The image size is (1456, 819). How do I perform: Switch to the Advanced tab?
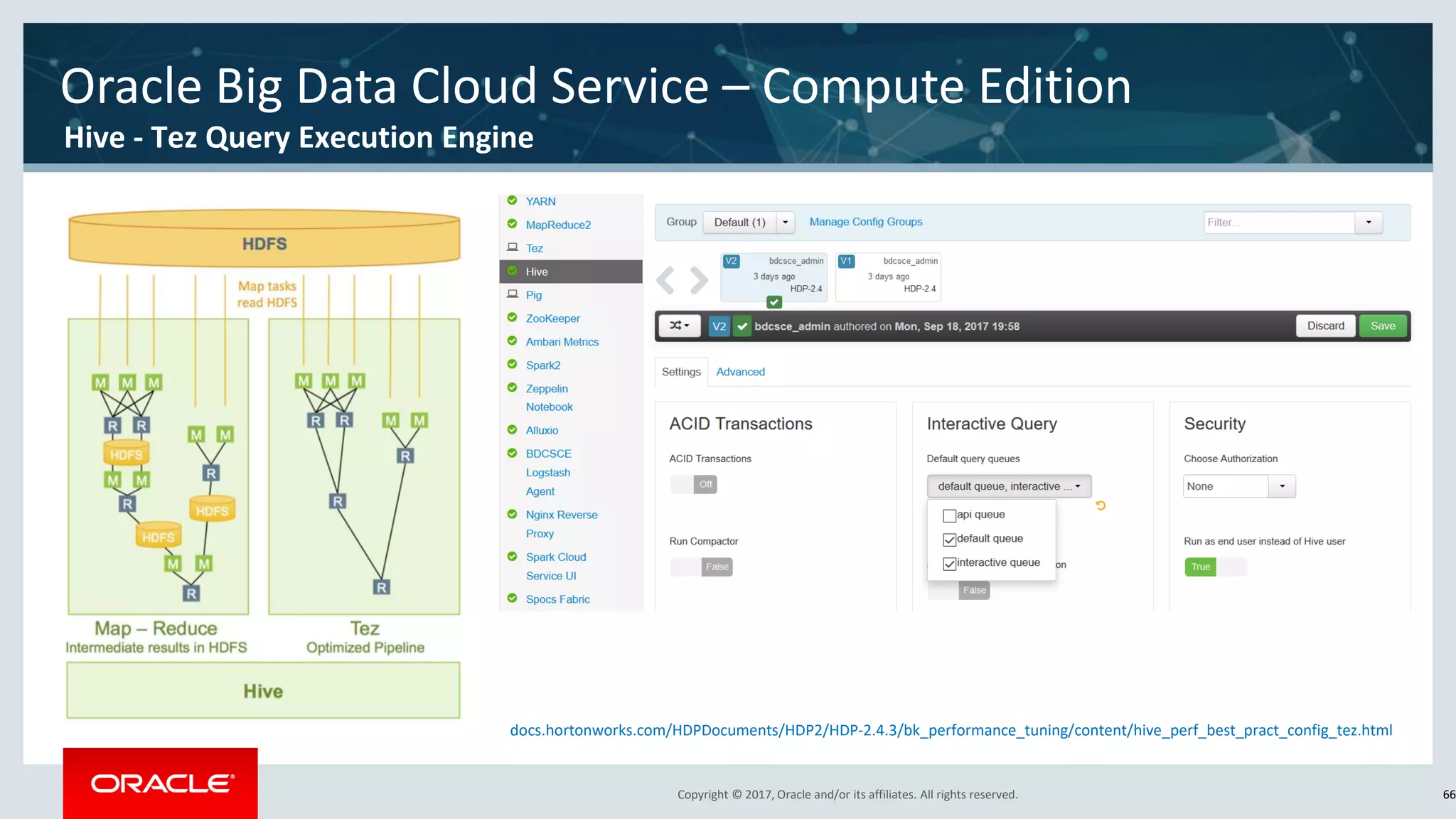[740, 372]
